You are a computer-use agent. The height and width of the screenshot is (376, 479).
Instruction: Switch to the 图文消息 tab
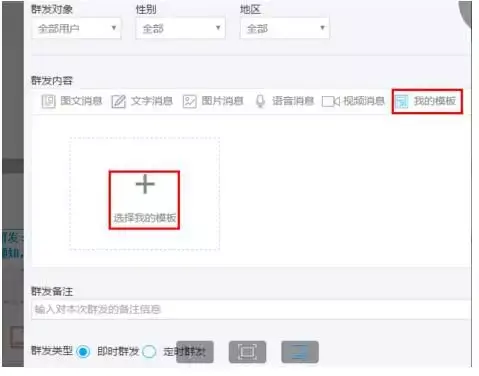point(72,101)
